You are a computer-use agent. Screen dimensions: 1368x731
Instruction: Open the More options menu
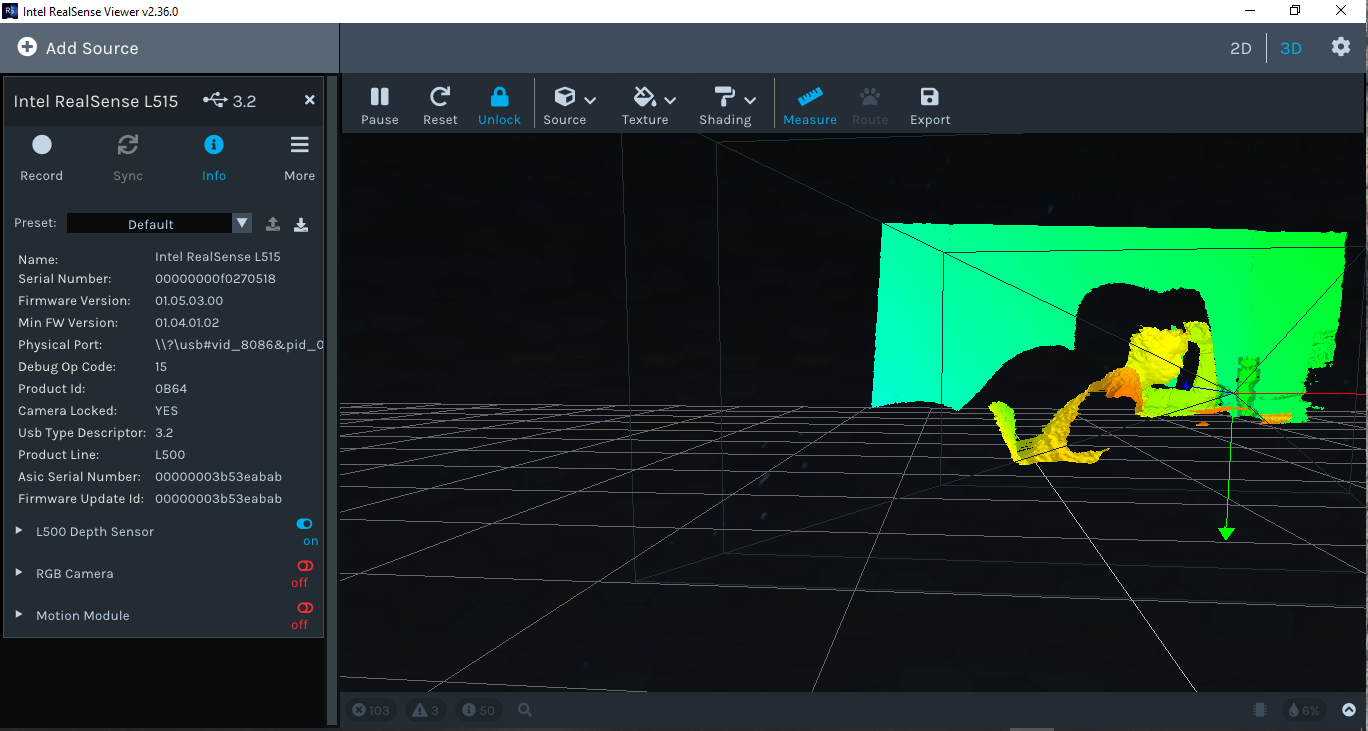[x=299, y=155]
